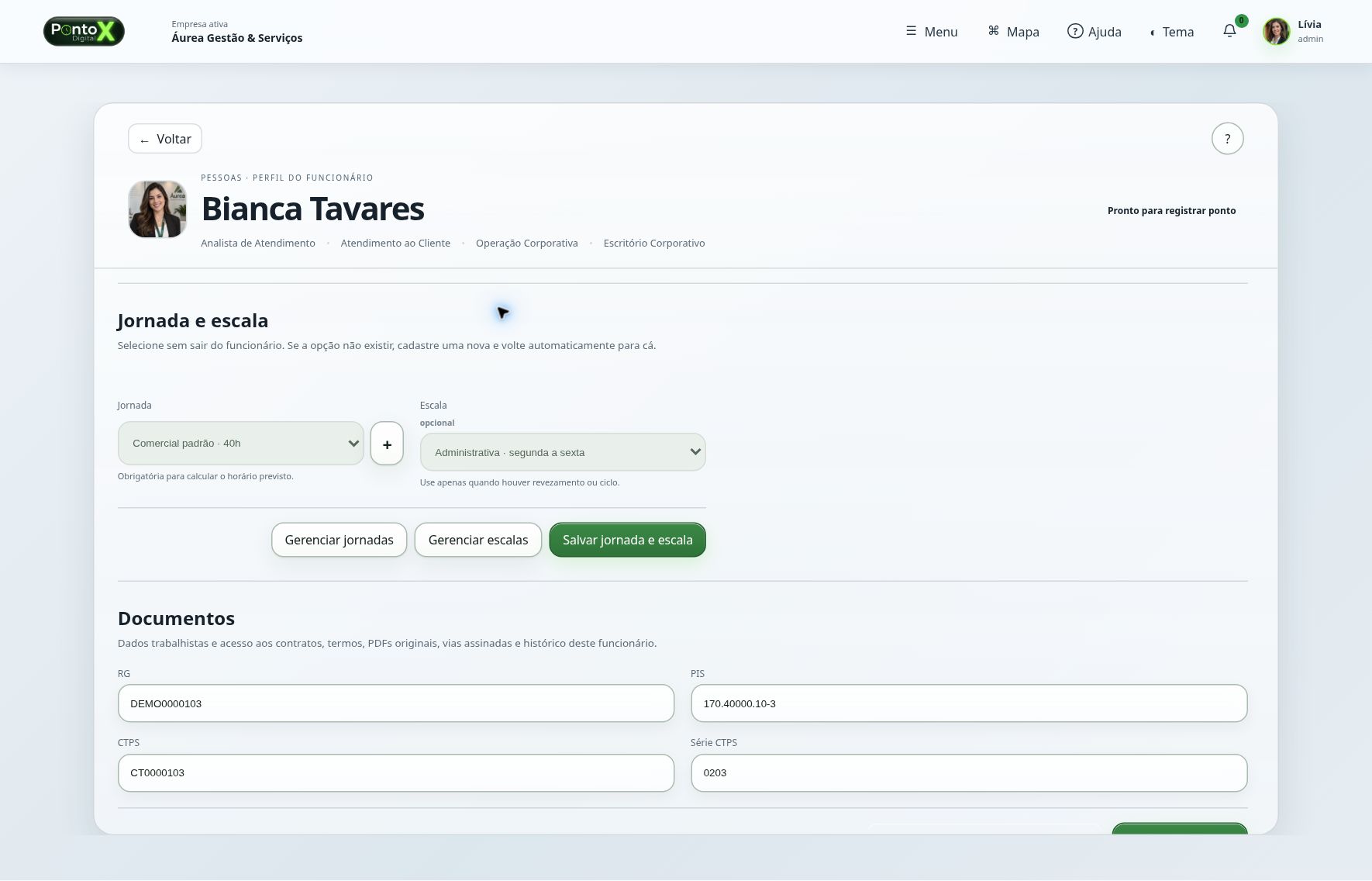This screenshot has width=1372, height=881.
Task: Focus the RG input field
Action: click(x=396, y=703)
